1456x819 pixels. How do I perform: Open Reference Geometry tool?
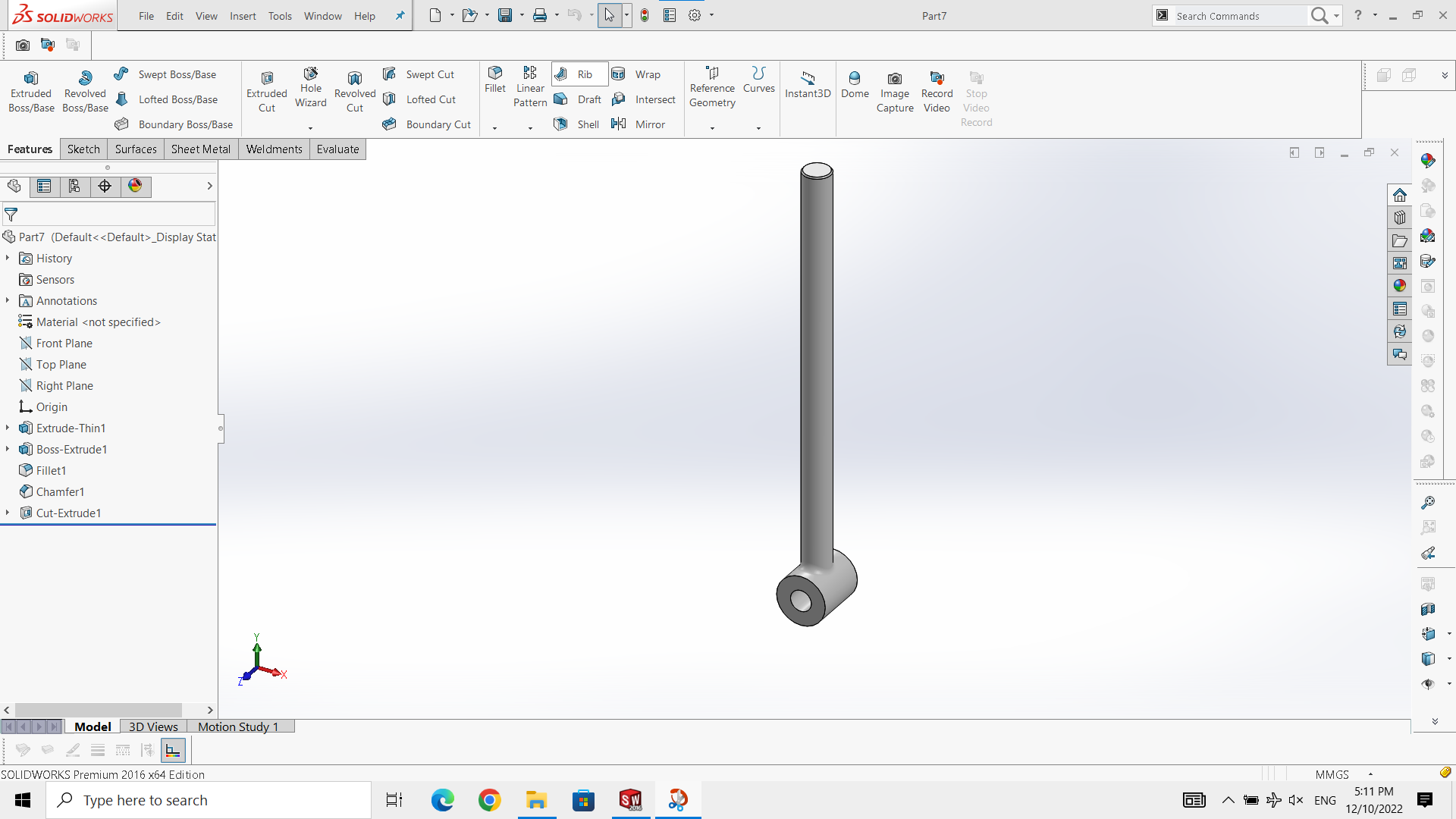click(712, 87)
